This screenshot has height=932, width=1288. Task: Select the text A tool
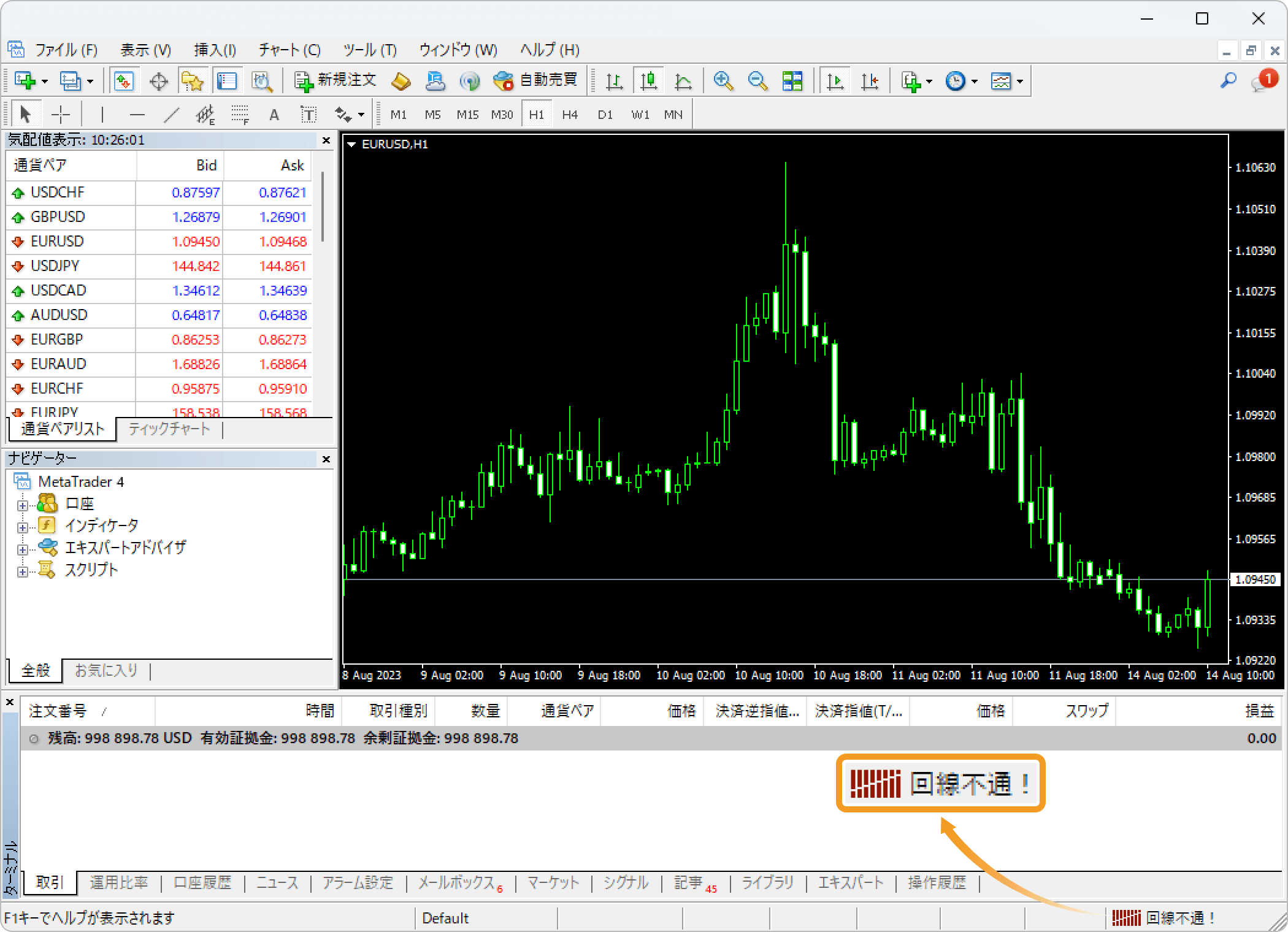click(x=274, y=114)
